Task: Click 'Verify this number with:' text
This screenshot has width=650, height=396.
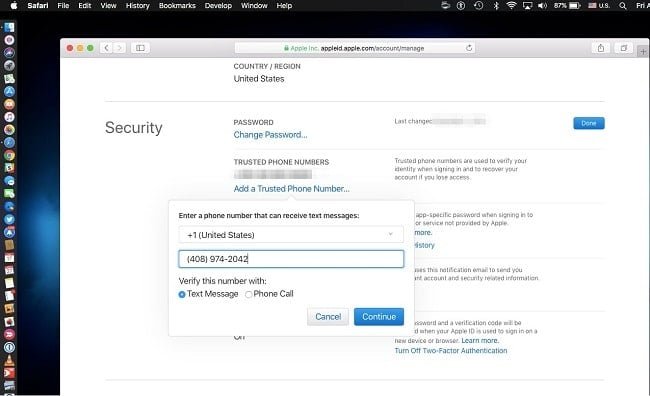Action: (223, 281)
